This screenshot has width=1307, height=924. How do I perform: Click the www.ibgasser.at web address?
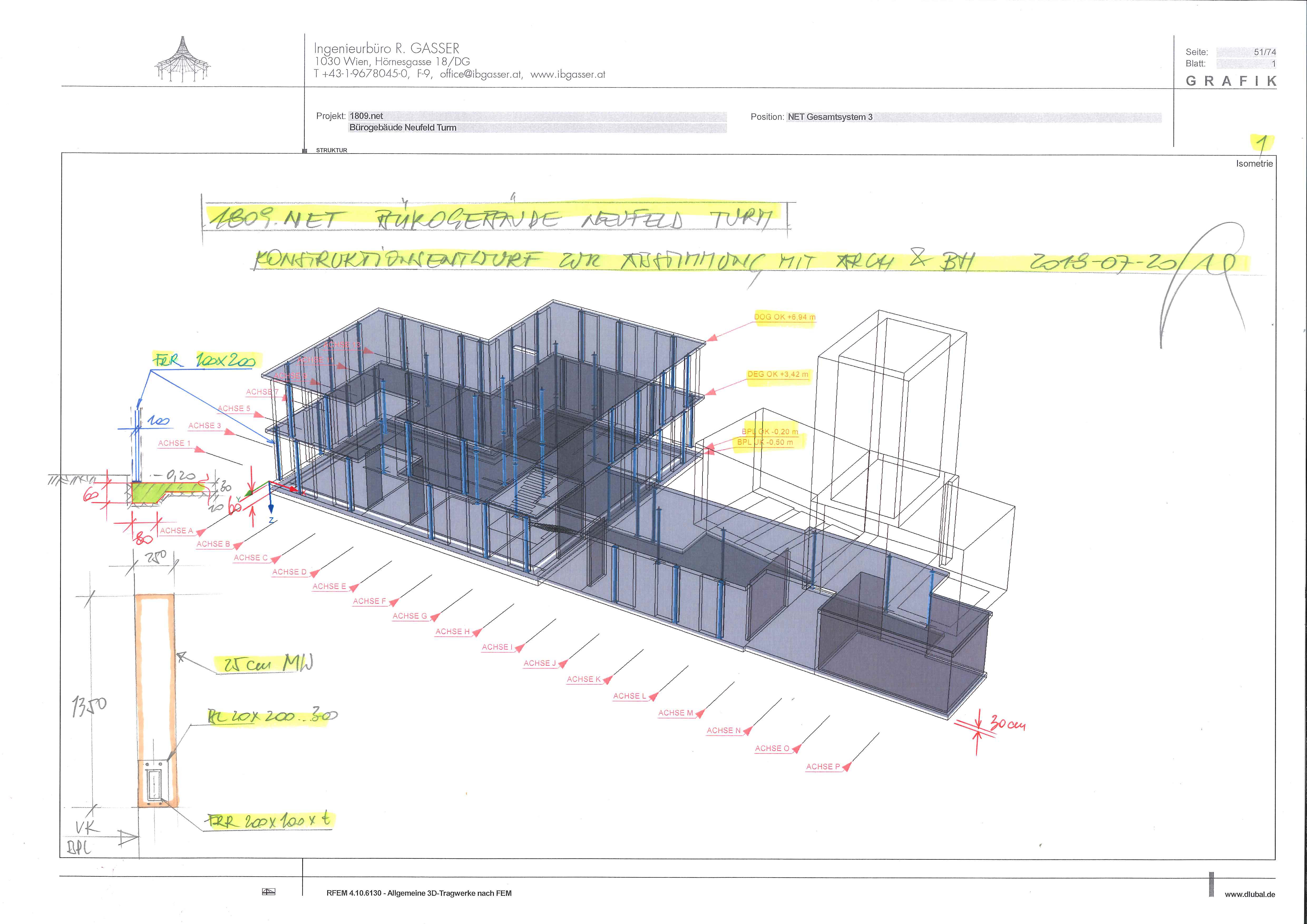pos(568,75)
